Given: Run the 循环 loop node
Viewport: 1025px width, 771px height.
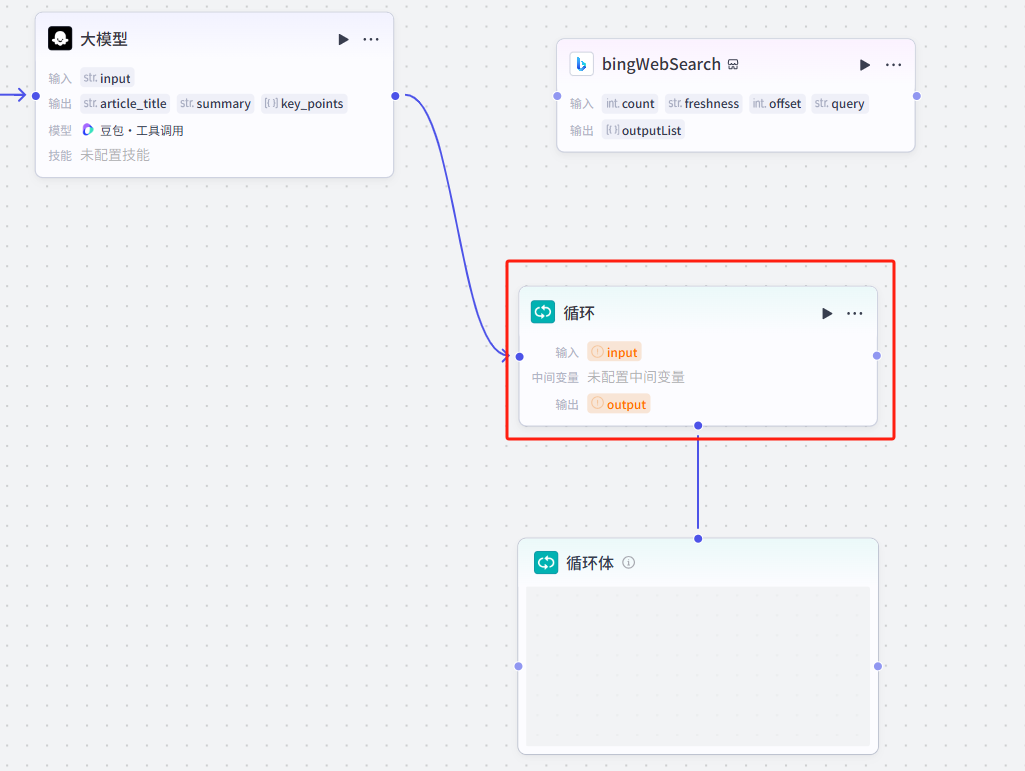Looking at the screenshot, I should point(827,313).
